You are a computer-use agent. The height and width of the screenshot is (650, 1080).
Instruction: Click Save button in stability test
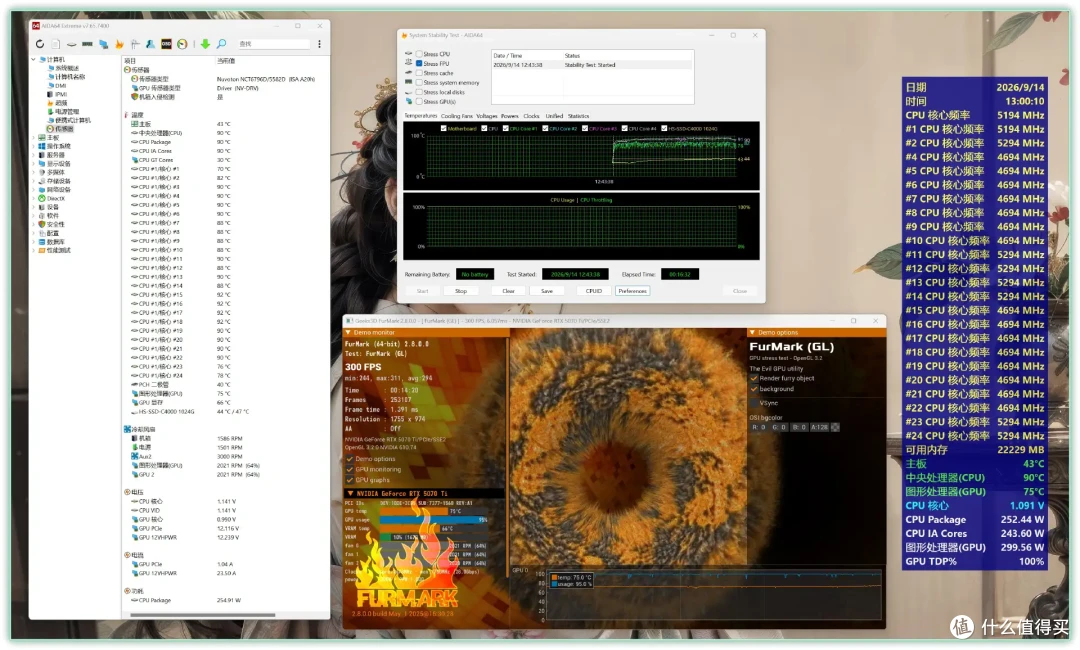tap(547, 291)
